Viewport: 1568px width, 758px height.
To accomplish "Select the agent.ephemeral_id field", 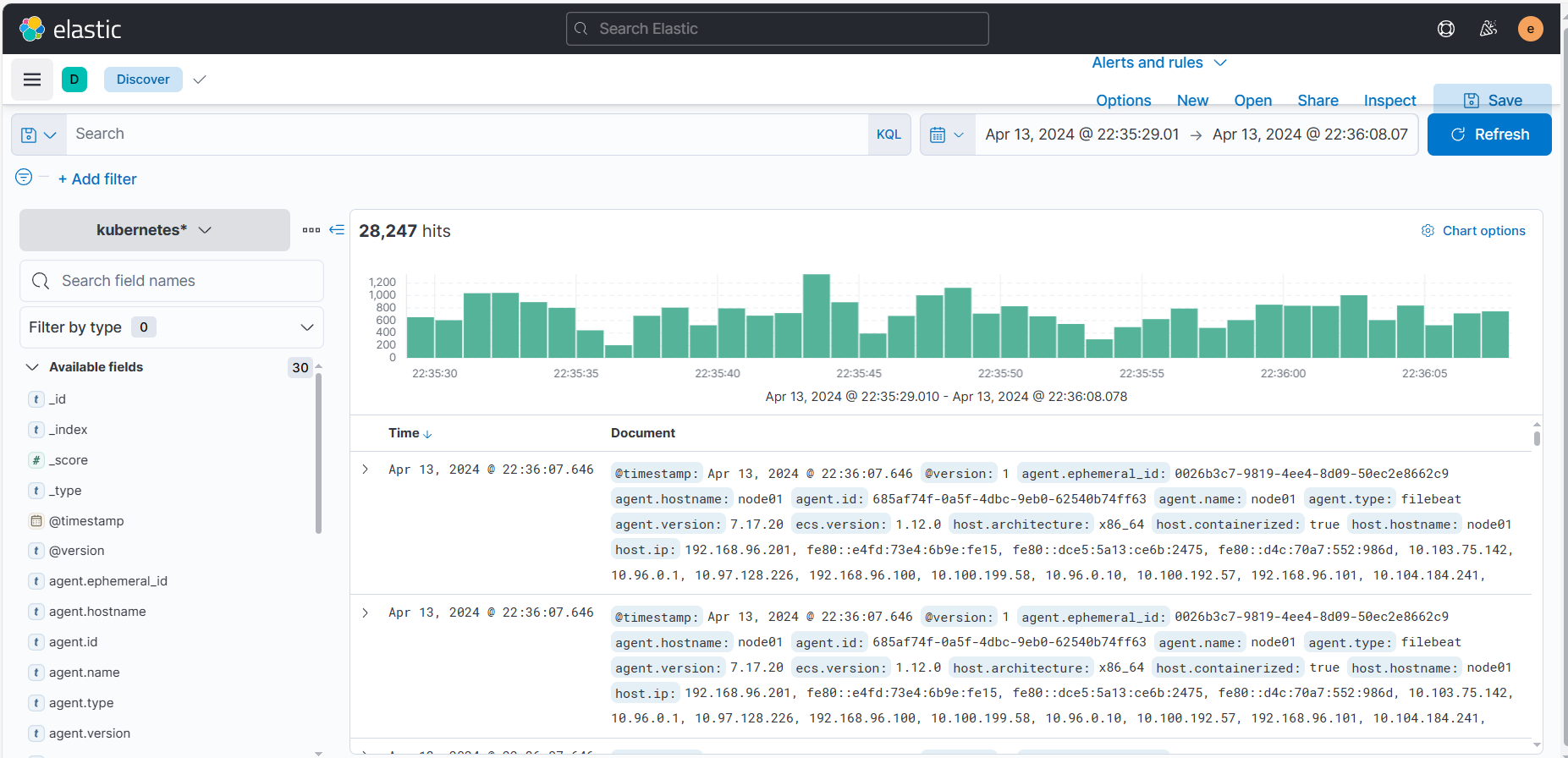I will [x=108, y=581].
